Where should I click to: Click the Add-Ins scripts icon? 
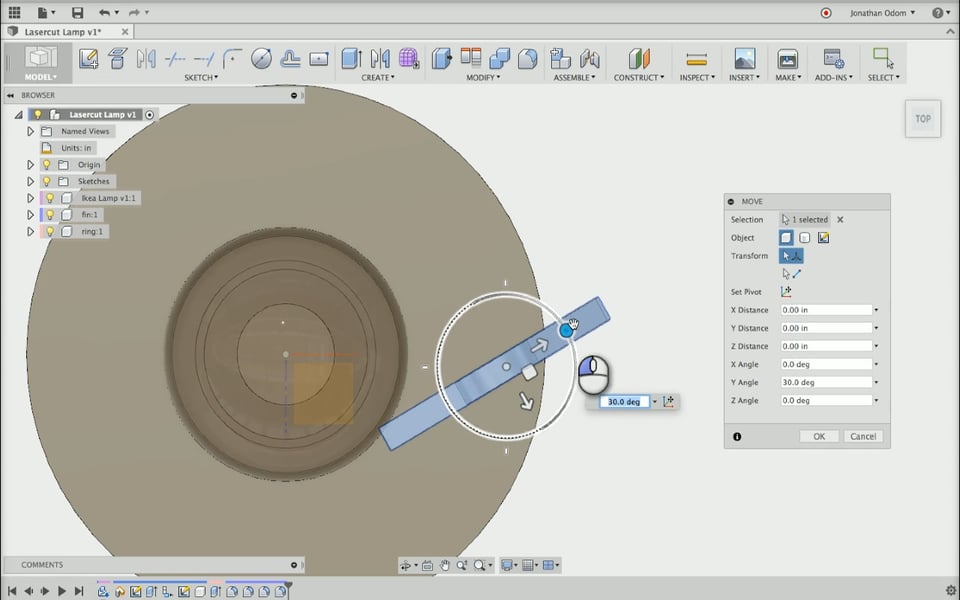coord(833,59)
